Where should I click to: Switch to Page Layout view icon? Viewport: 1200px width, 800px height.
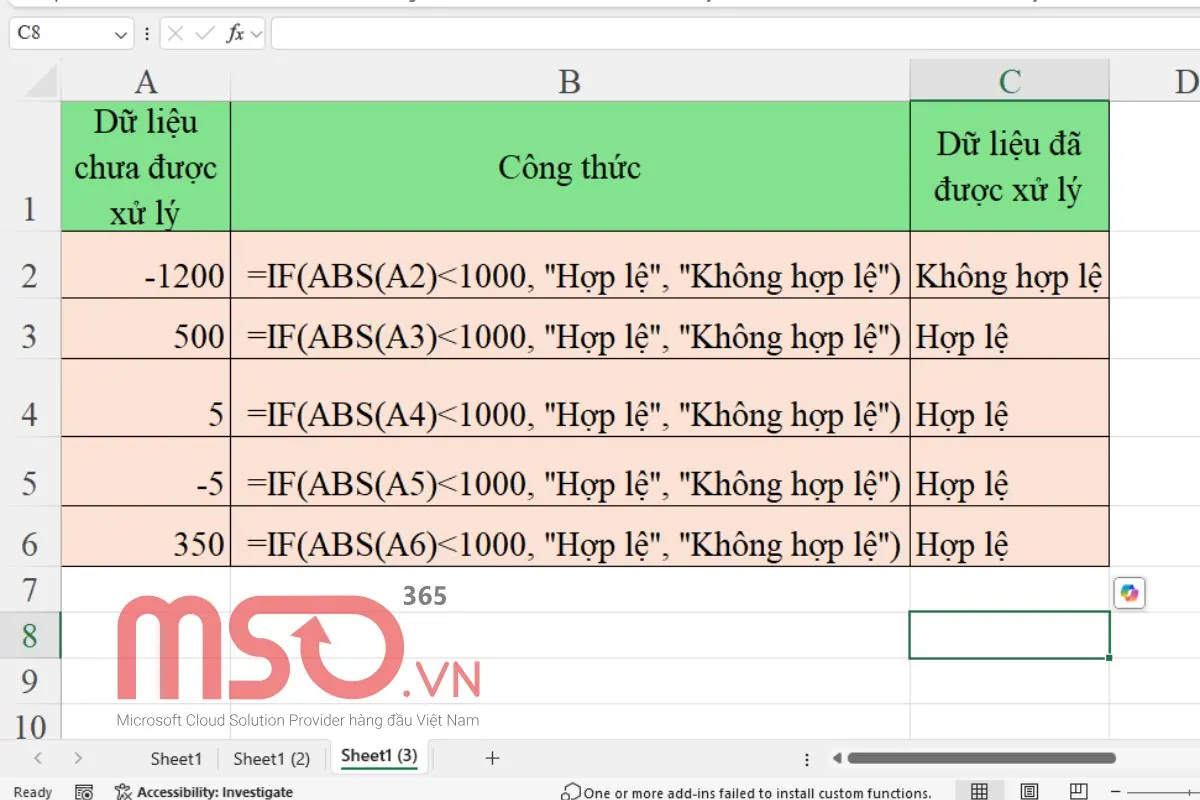point(1029,792)
